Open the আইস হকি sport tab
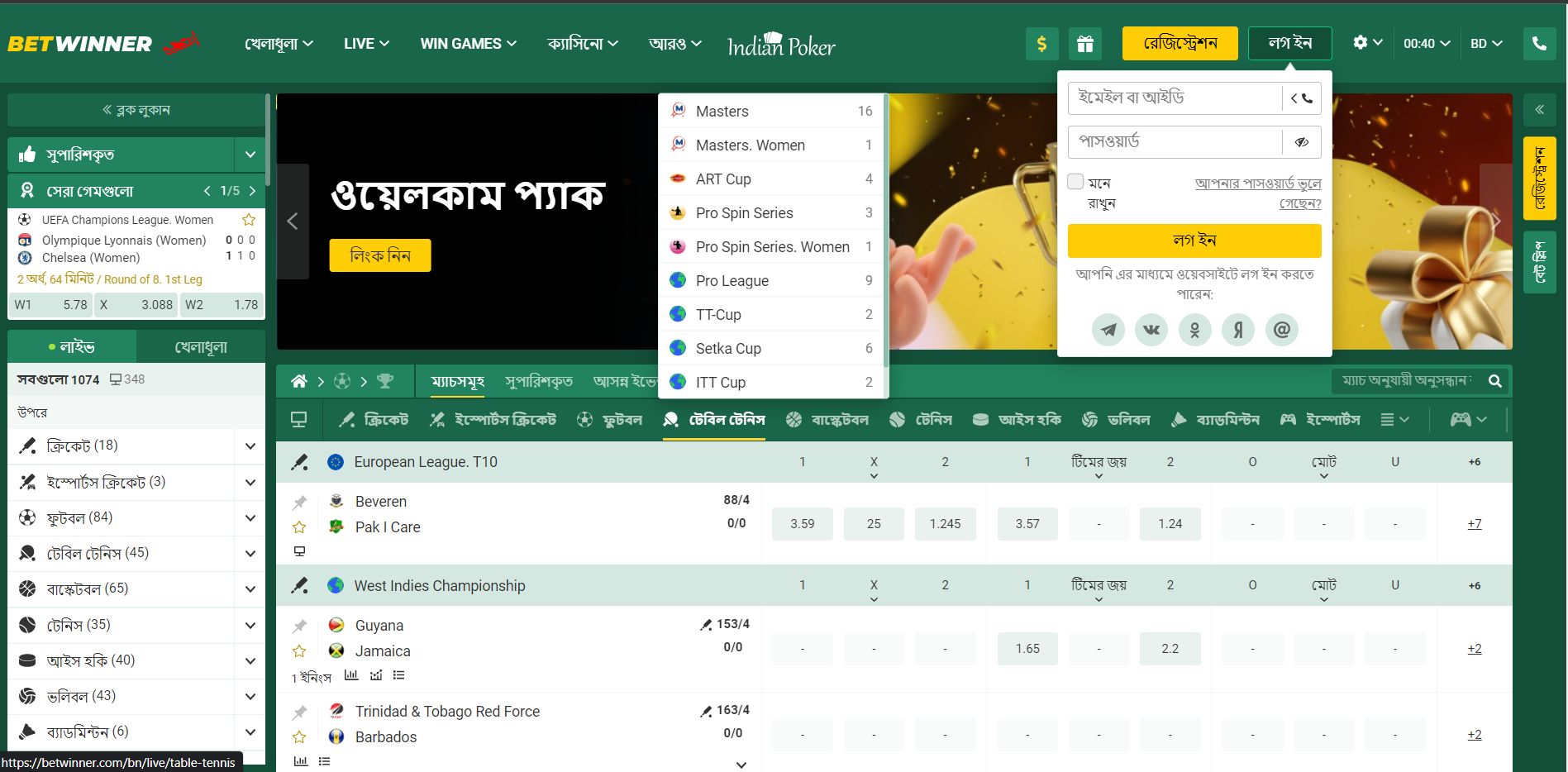This screenshot has width=1568, height=772. tap(1017, 420)
